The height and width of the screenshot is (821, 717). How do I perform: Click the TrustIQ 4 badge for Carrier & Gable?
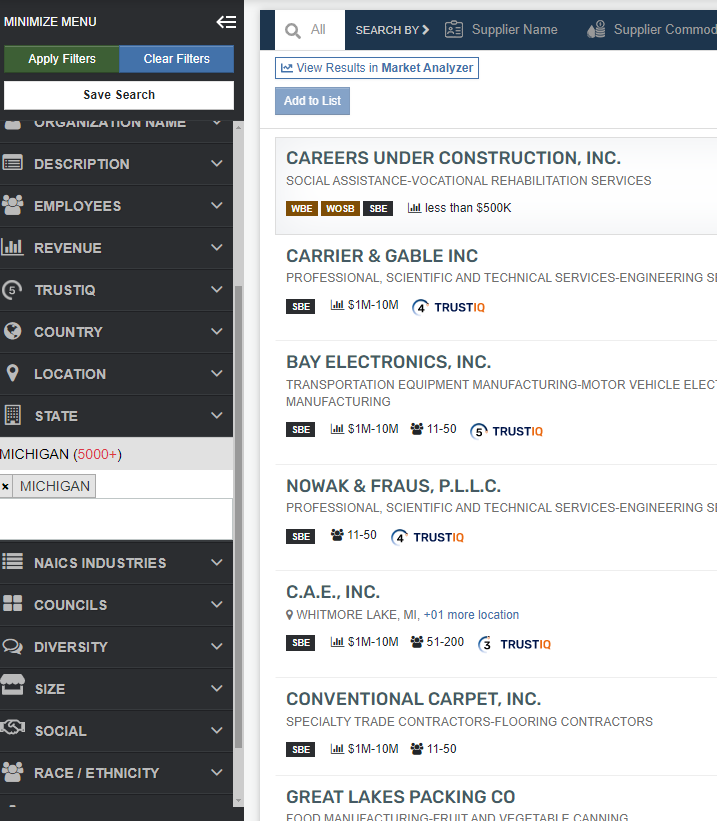coord(448,307)
